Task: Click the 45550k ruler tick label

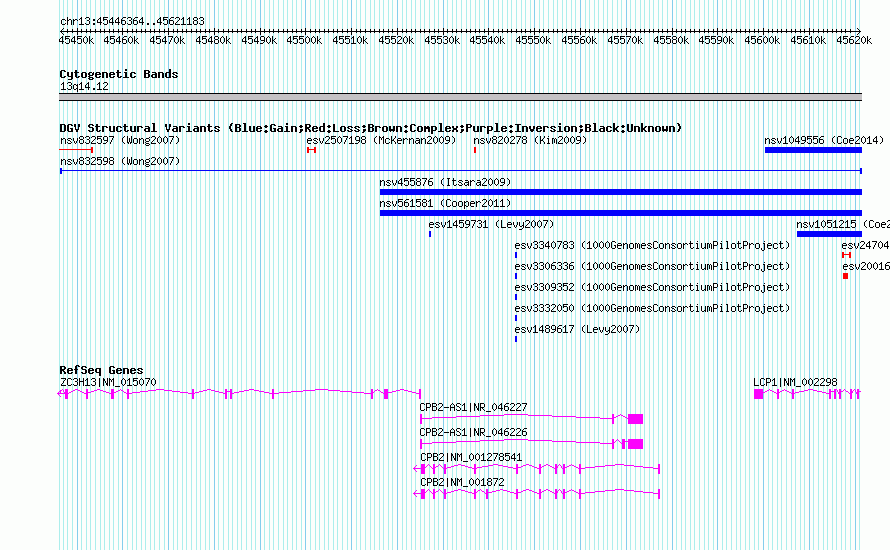Action: [533, 41]
